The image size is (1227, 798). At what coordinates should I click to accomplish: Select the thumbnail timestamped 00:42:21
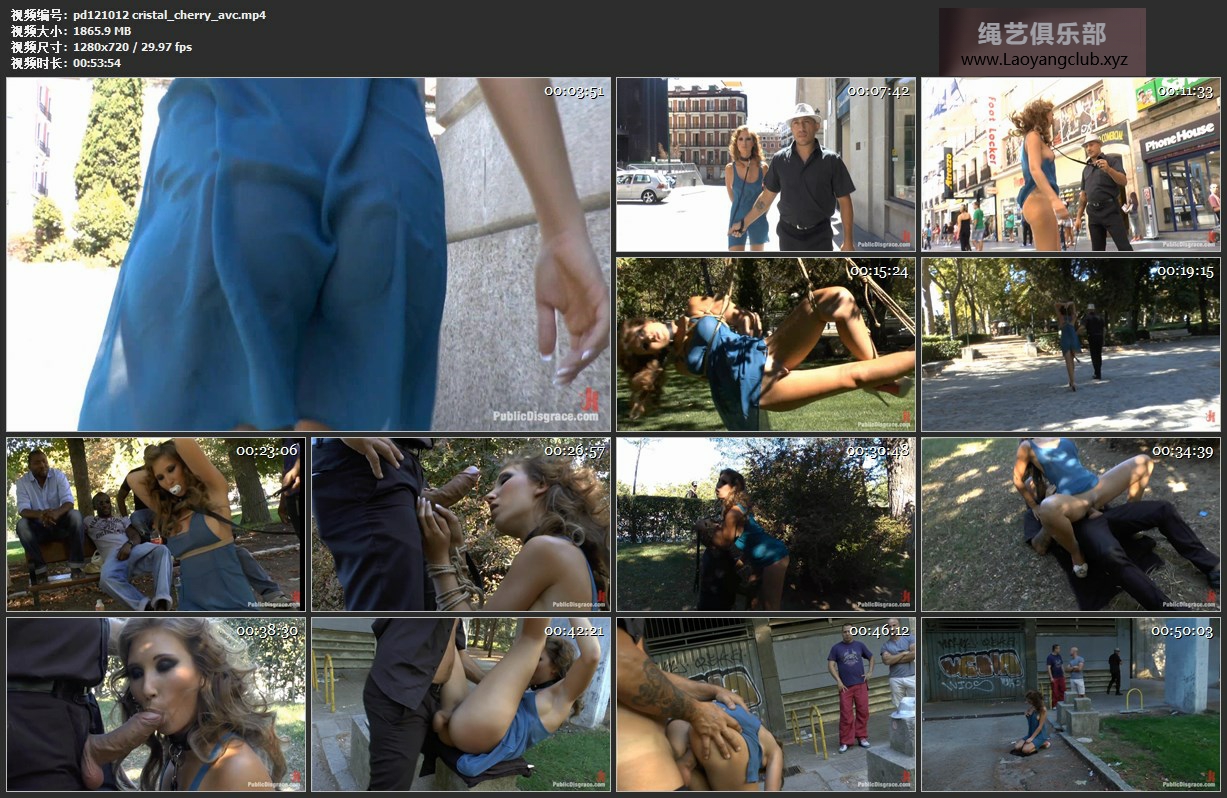coord(460,704)
